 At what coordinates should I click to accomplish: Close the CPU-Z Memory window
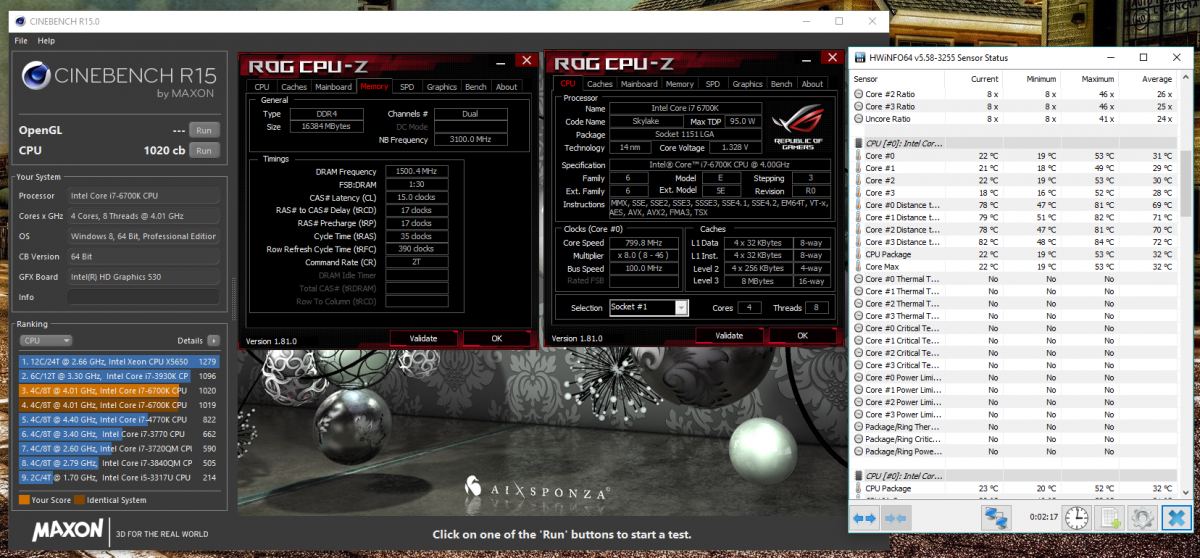[x=527, y=62]
